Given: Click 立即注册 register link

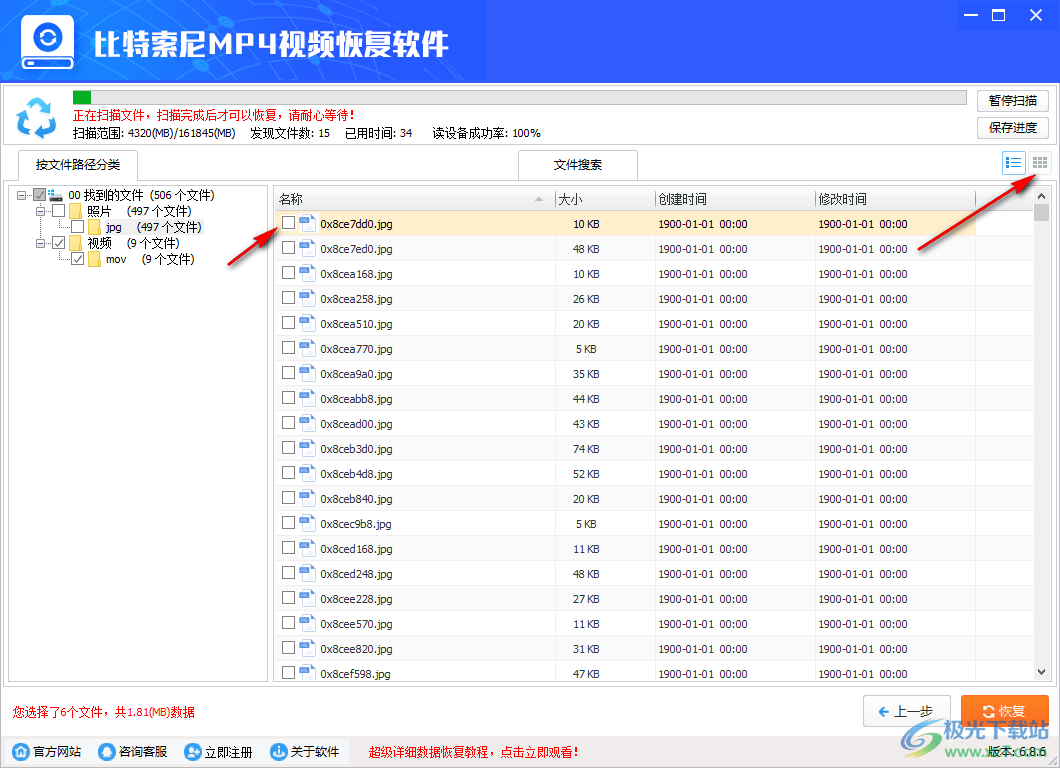Looking at the screenshot, I should point(218,752).
